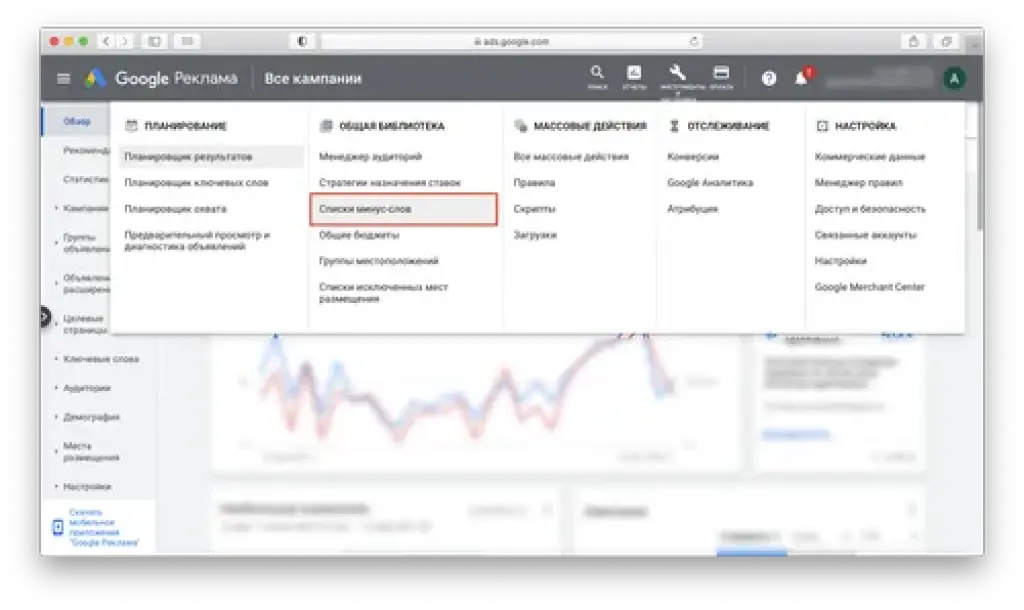This screenshot has height=610, width=1024.
Task: Reload the page in Safari
Action: tap(694, 41)
